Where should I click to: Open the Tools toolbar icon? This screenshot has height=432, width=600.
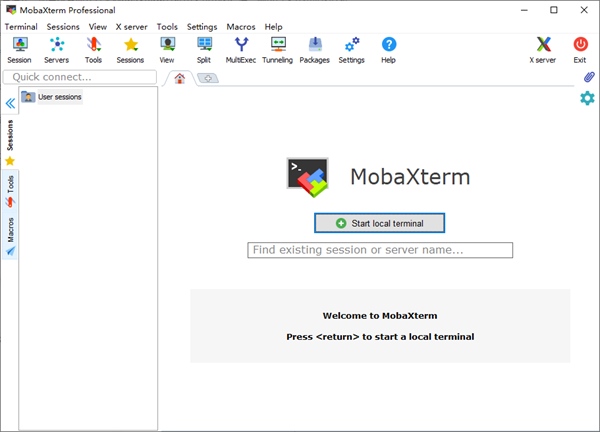[x=93, y=49]
